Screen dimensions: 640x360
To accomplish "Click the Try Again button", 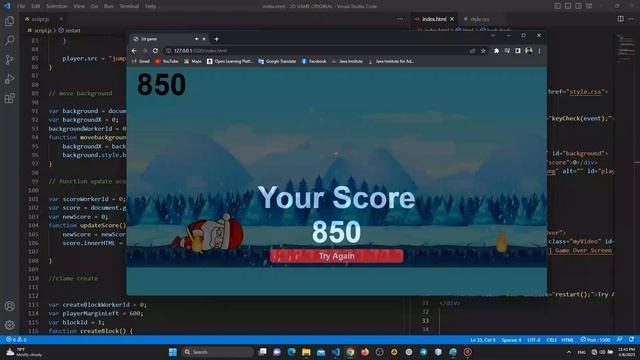I will [337, 256].
